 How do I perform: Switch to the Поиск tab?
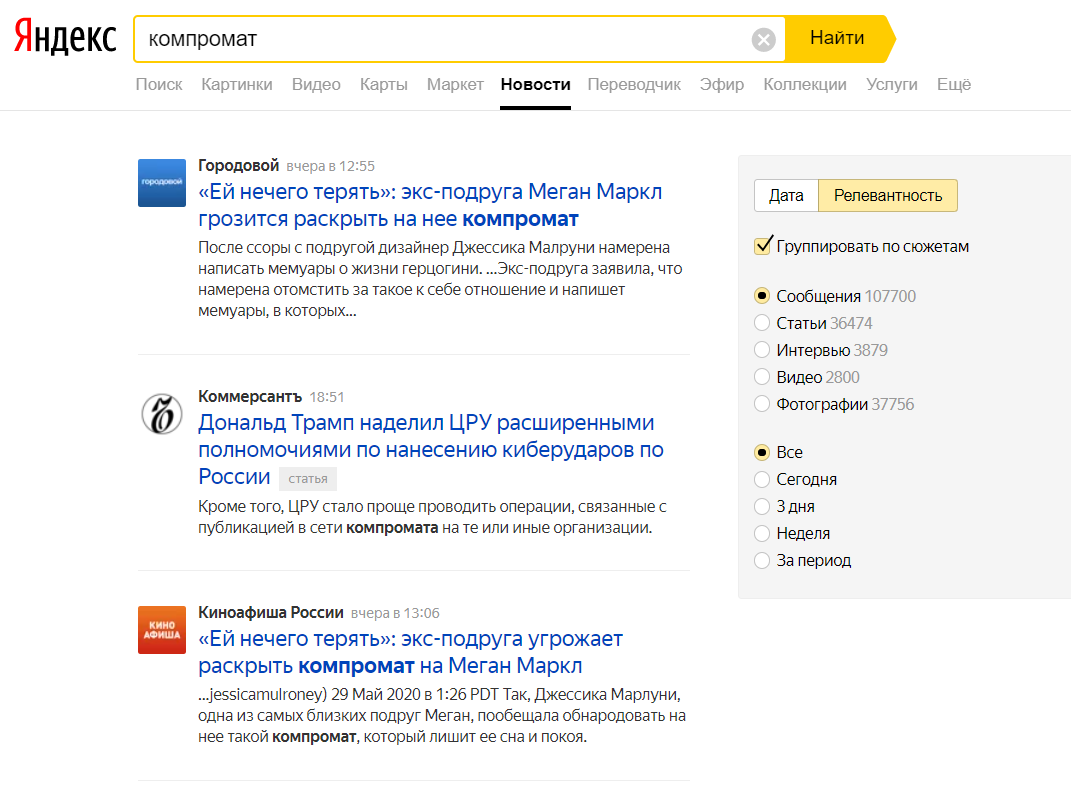click(159, 85)
